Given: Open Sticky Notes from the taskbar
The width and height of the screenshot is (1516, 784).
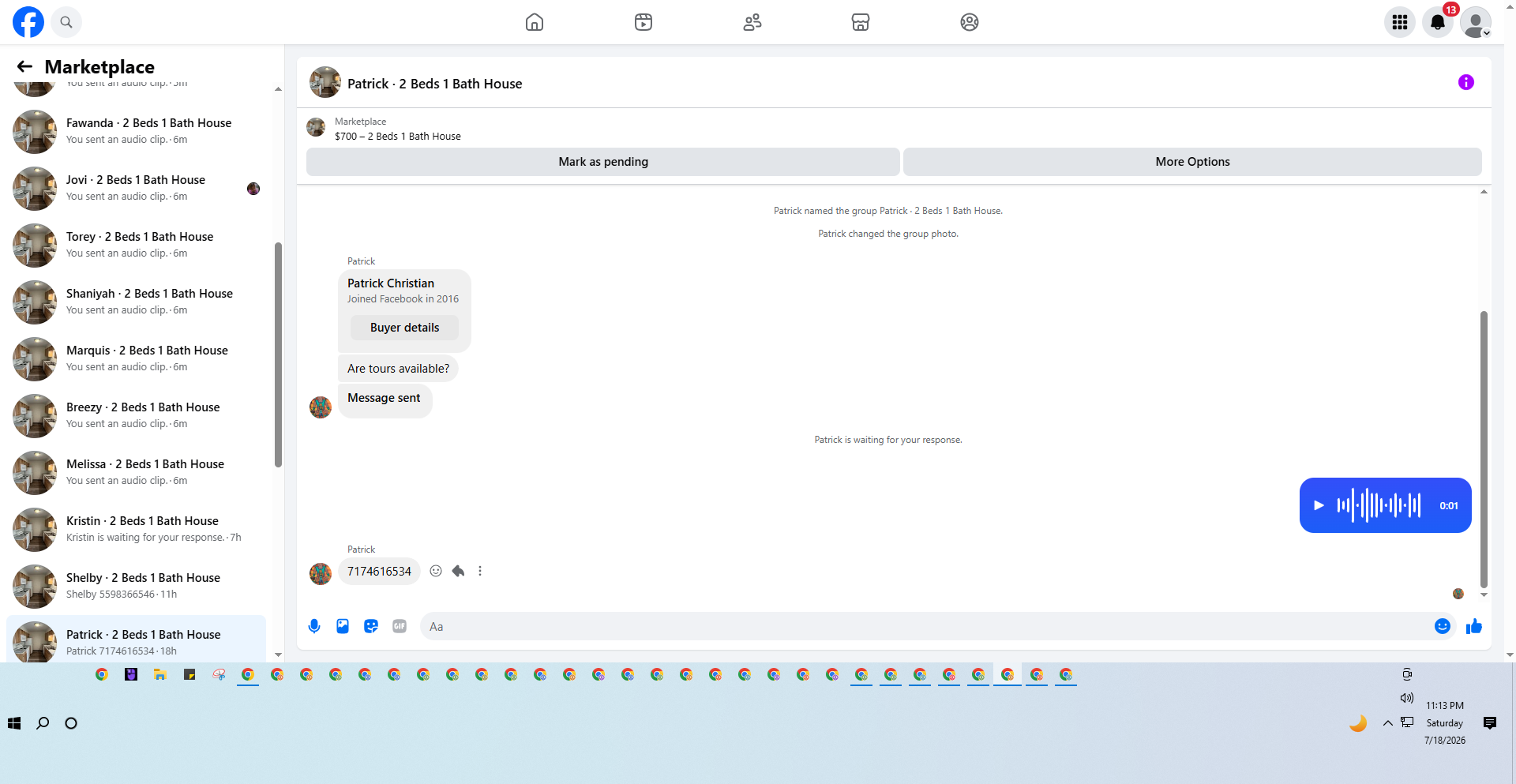Looking at the screenshot, I should pos(189,674).
